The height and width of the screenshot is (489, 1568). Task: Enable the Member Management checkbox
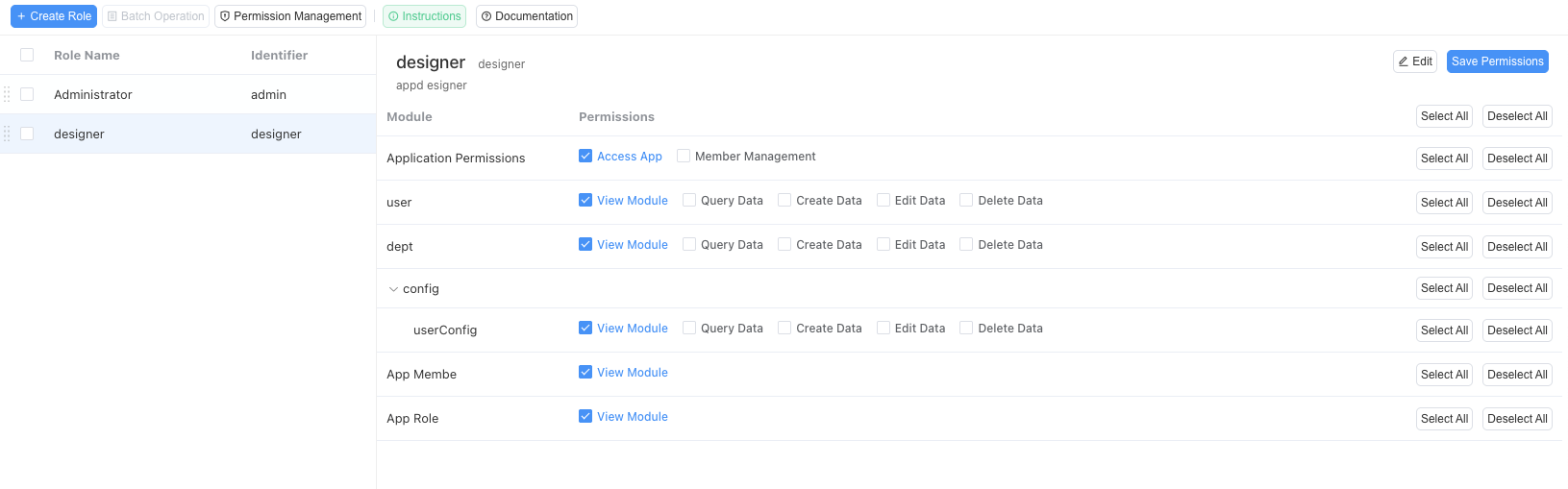point(684,156)
